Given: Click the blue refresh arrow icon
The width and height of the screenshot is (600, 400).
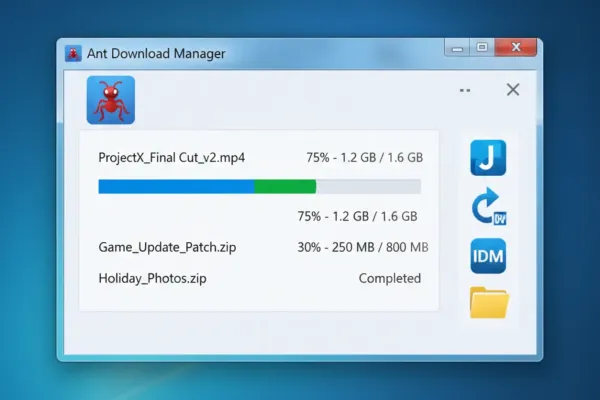Looking at the screenshot, I should pos(489,206).
